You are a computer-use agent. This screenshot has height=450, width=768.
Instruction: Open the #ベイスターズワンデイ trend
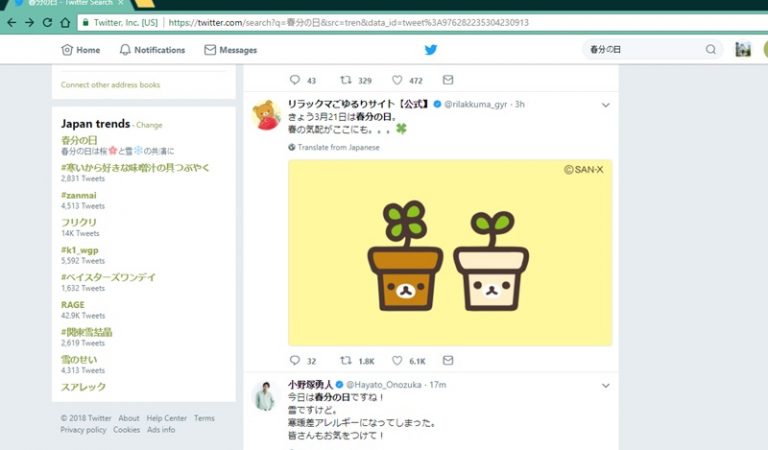(108, 277)
